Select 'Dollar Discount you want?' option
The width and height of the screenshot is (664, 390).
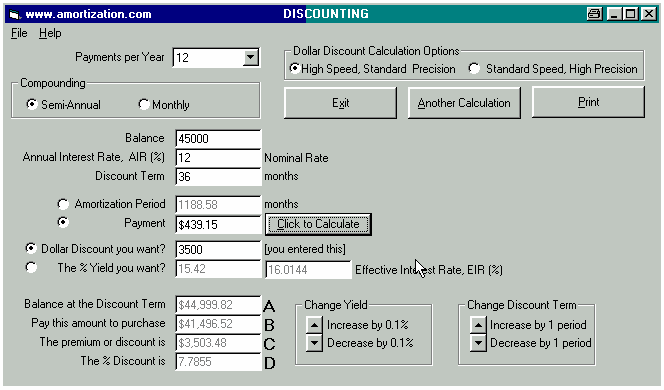pos(30,248)
